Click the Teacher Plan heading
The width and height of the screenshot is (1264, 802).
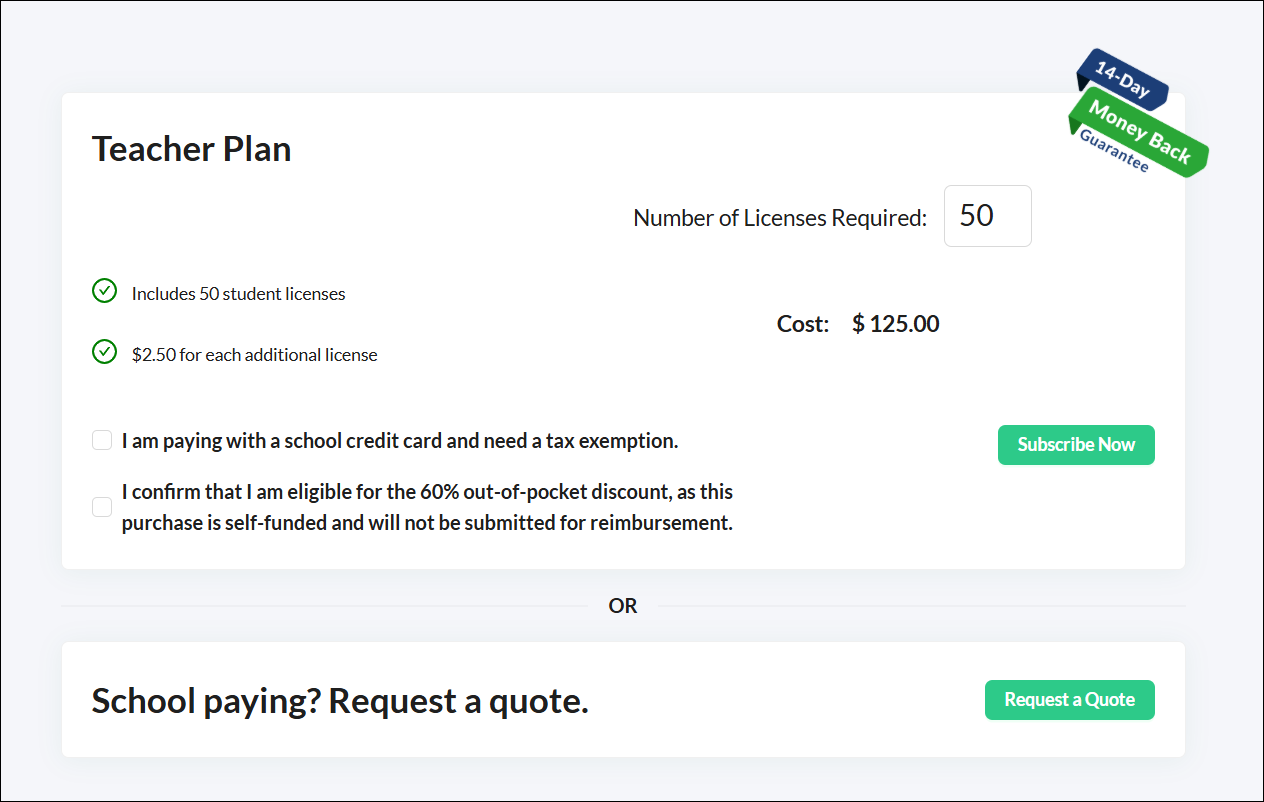(192, 149)
